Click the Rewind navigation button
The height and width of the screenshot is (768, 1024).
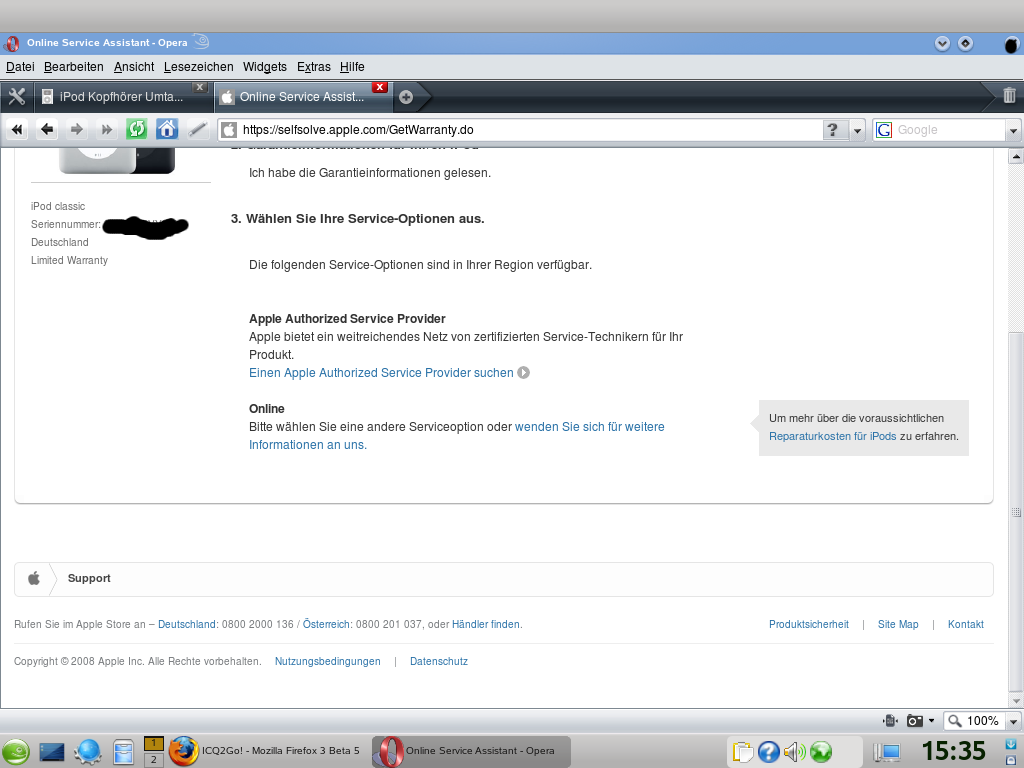[17, 129]
